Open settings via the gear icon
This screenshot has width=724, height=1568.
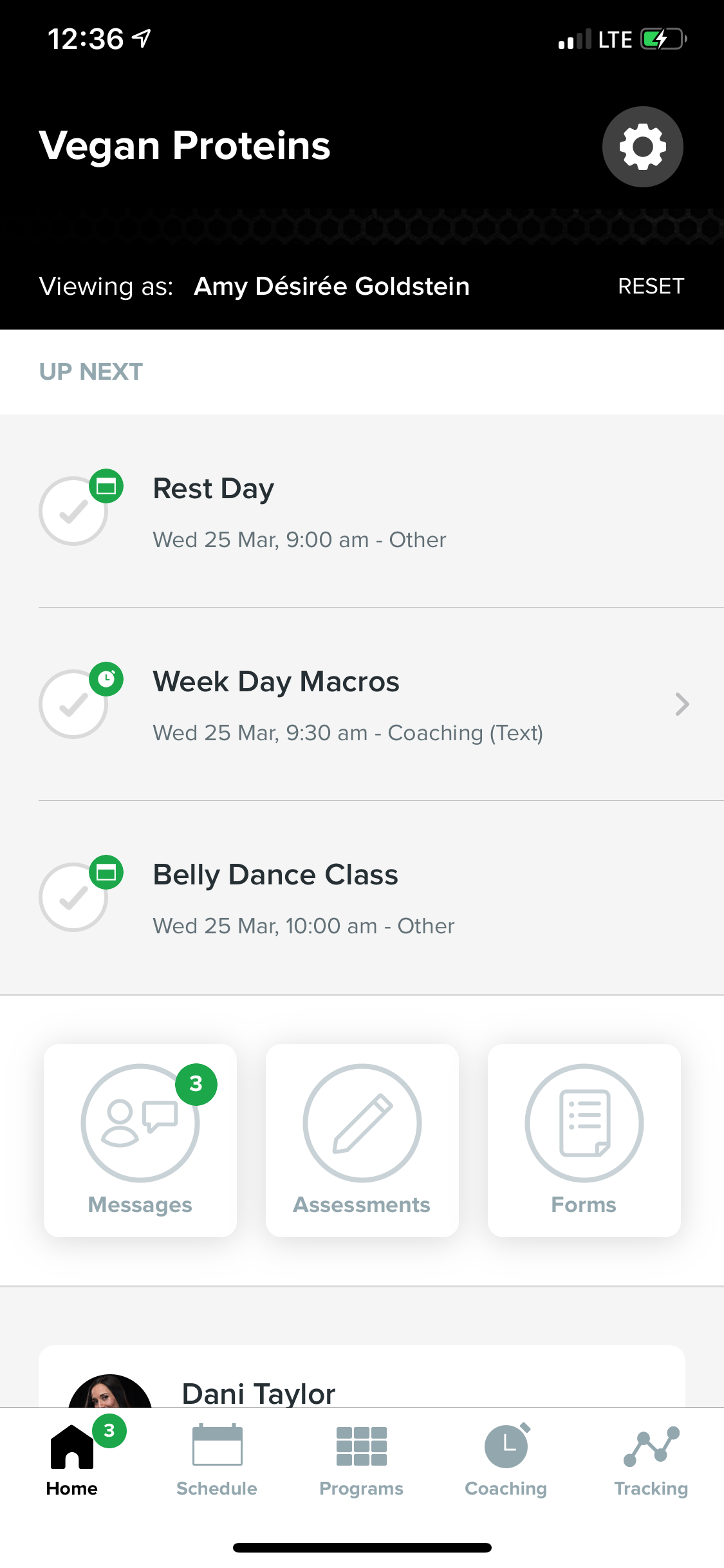pos(642,147)
